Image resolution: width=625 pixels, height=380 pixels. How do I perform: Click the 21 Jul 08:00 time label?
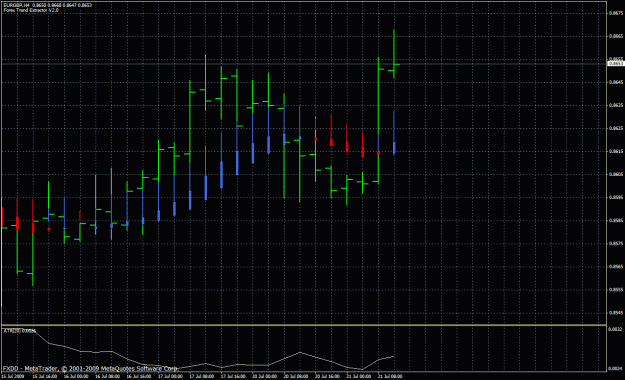[x=390, y=376]
